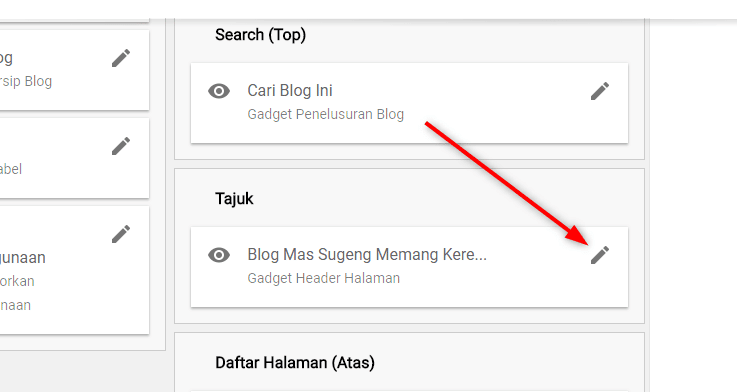The image size is (737, 392).
Task: Click the 'rsip Blog' subtitle in left card
Action: [26, 81]
